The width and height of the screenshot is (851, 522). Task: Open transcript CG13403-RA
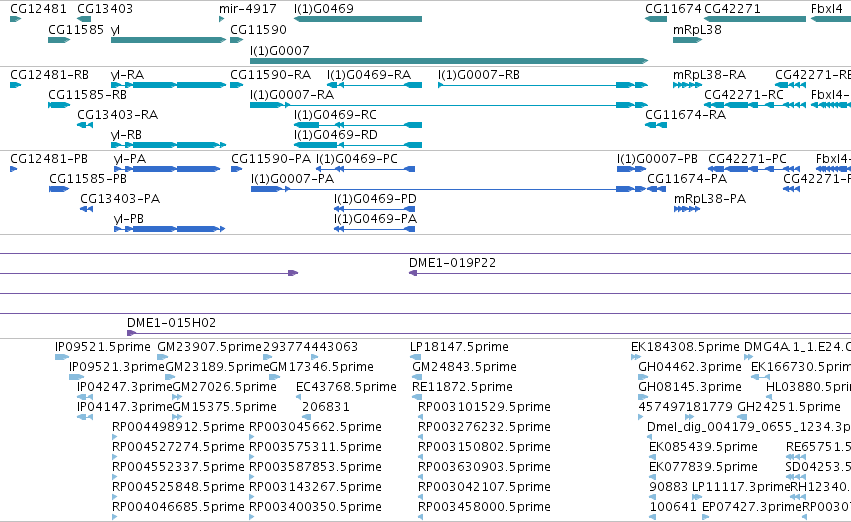117,114
